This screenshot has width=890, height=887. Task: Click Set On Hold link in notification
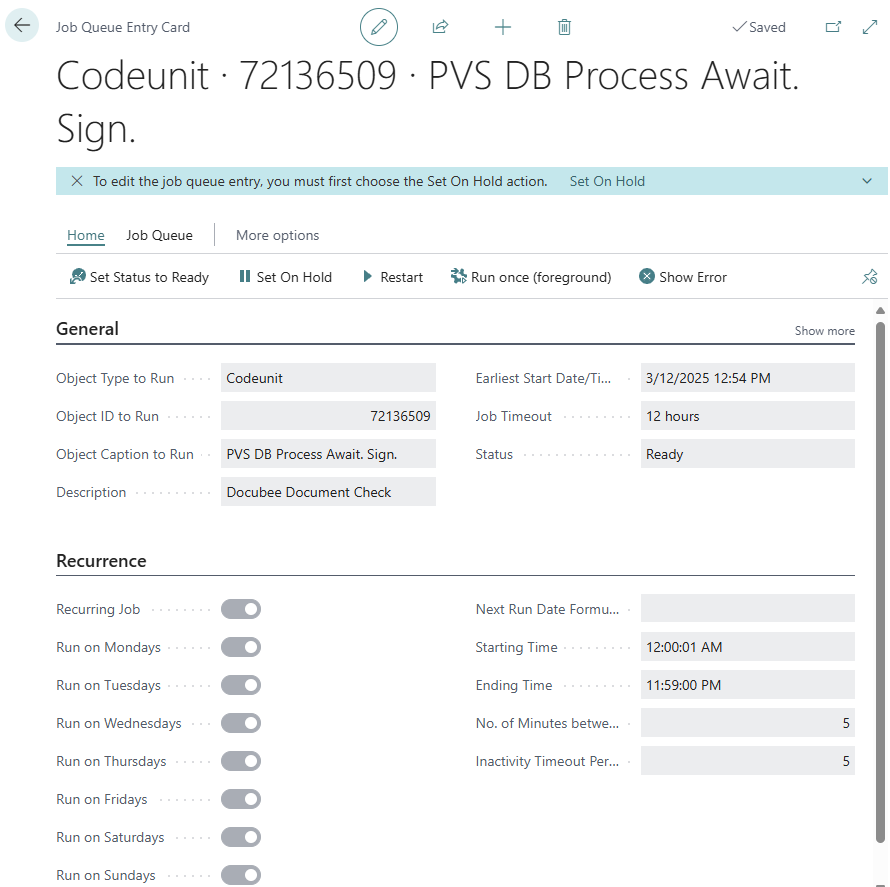click(x=607, y=181)
